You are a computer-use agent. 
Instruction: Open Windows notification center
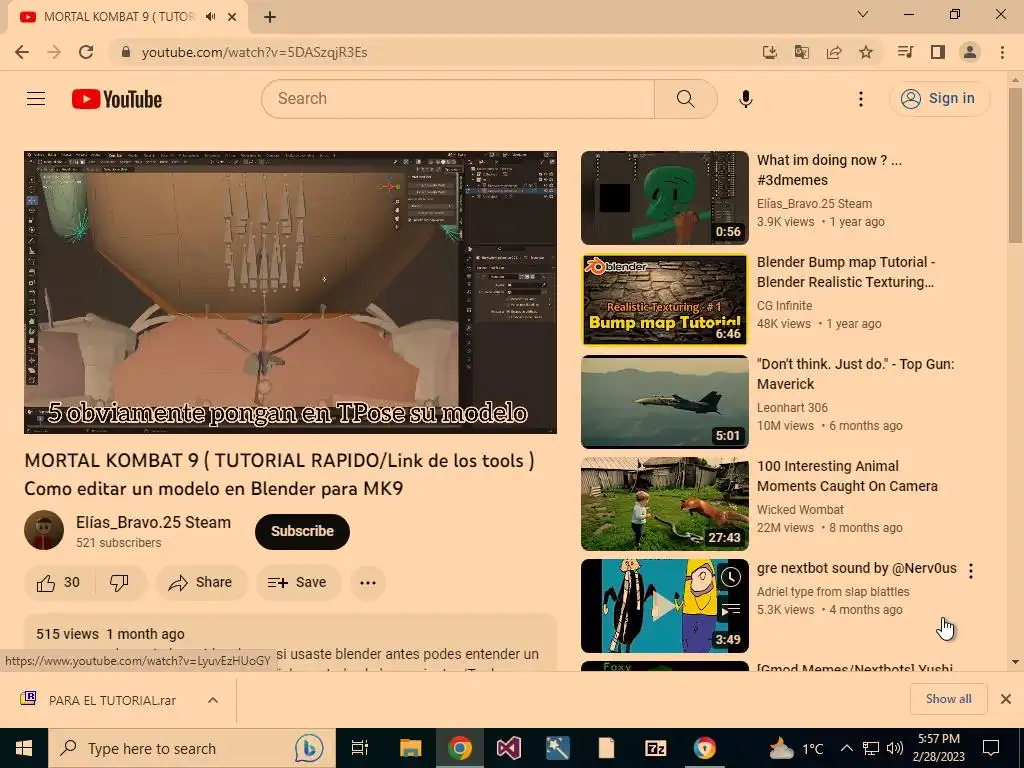coord(991,748)
